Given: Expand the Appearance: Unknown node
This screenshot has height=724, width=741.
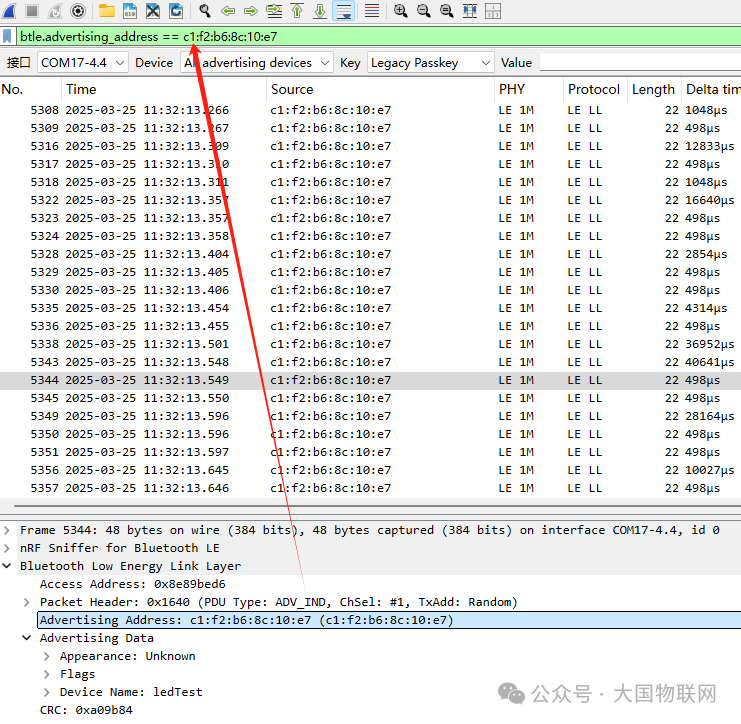Looking at the screenshot, I should (x=46, y=656).
